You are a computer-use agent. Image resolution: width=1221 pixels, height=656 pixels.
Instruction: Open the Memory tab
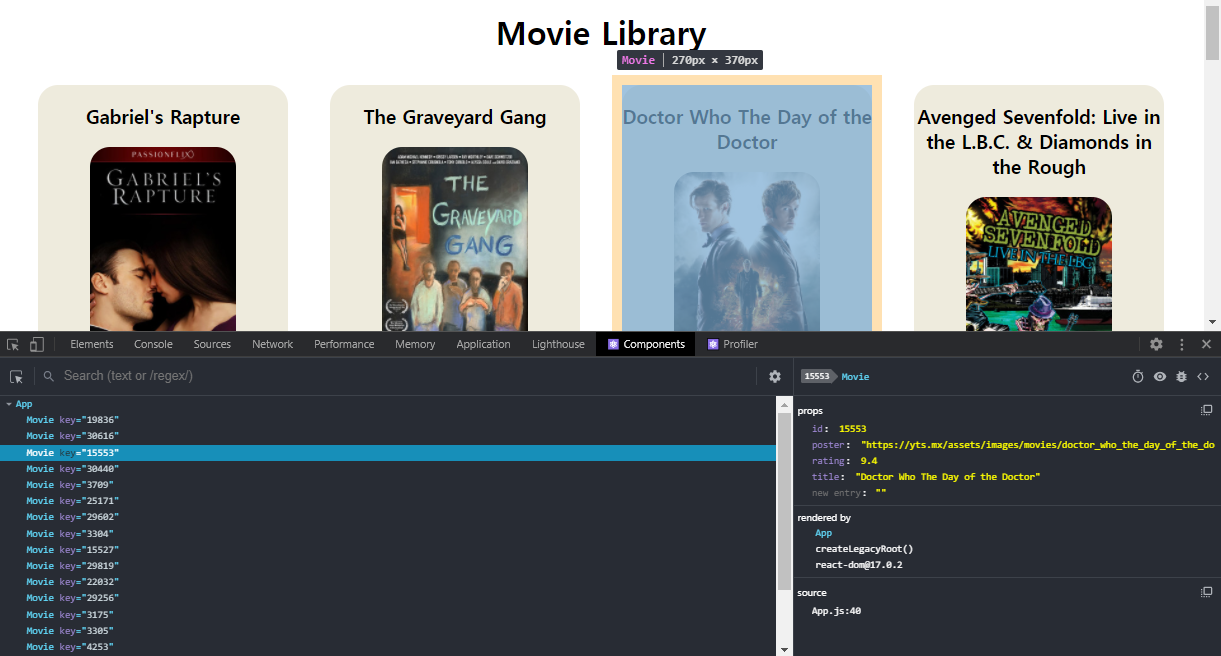pyautogui.click(x=415, y=344)
